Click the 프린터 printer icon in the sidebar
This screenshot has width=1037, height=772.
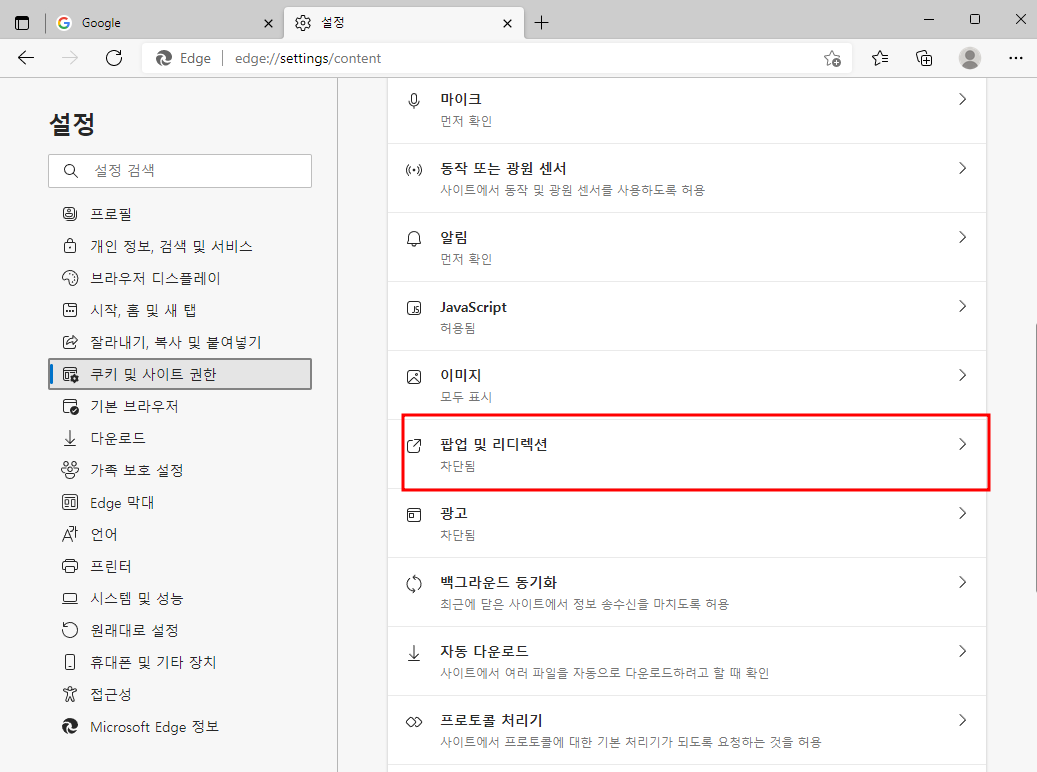click(69, 566)
